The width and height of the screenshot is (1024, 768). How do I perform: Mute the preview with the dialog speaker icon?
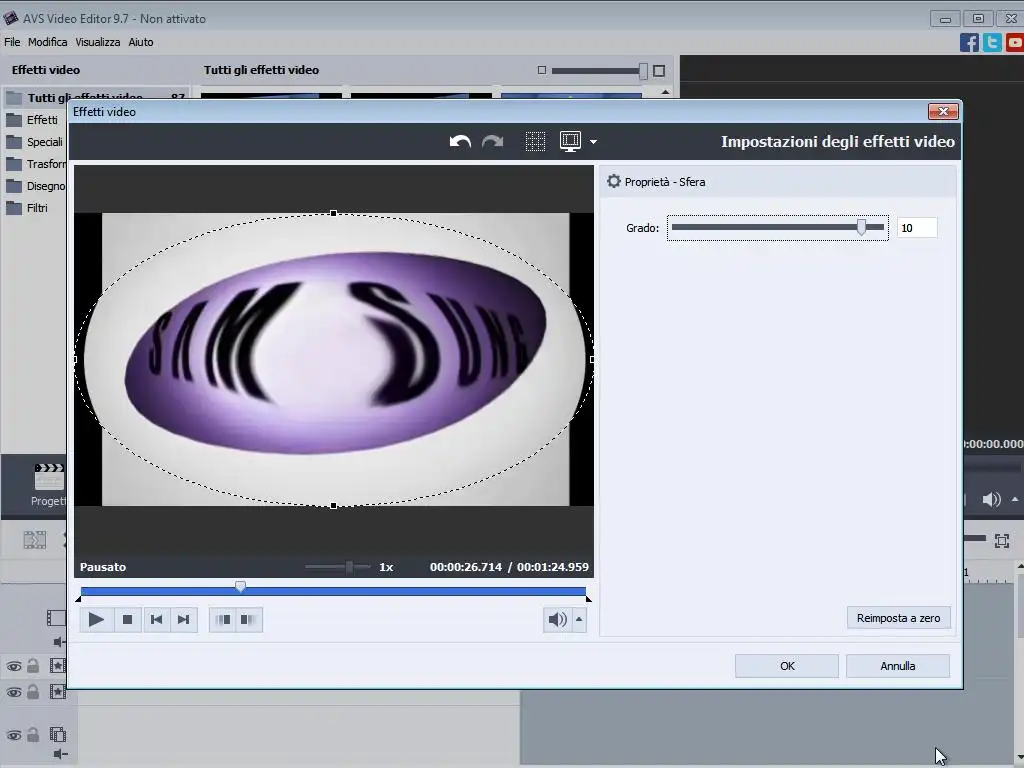click(x=557, y=620)
